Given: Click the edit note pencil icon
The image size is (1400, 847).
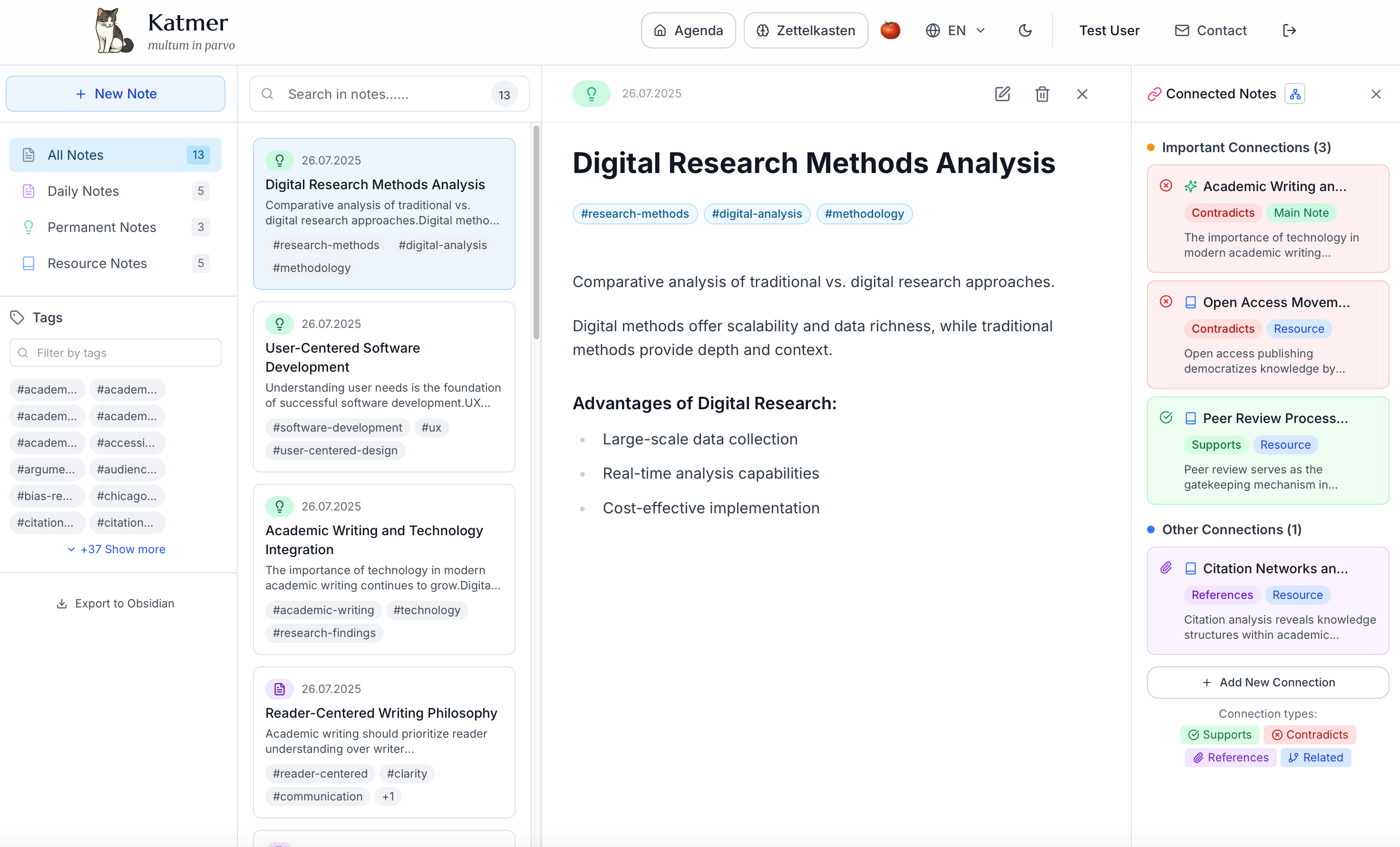Looking at the screenshot, I should point(1002,94).
